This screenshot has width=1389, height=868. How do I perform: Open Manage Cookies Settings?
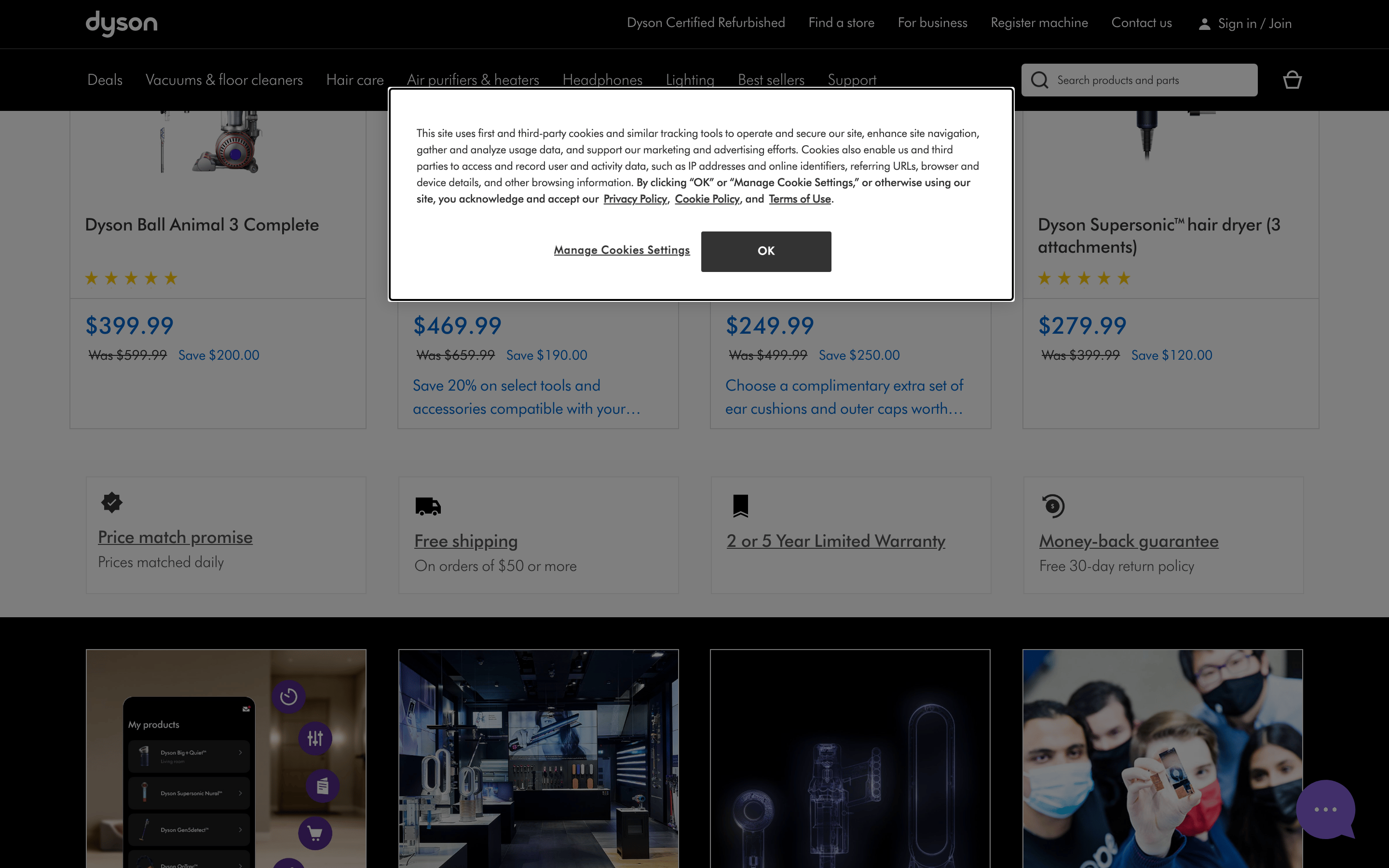622,250
